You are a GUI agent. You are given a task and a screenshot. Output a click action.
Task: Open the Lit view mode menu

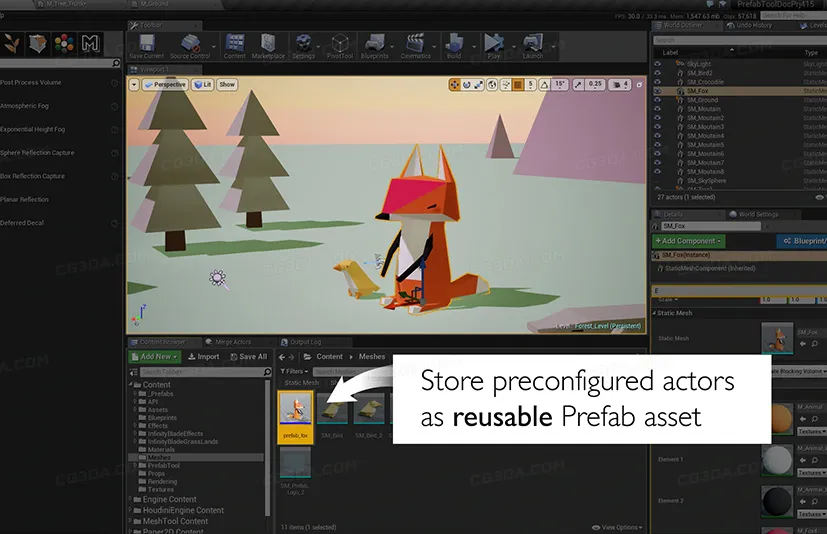coord(203,84)
